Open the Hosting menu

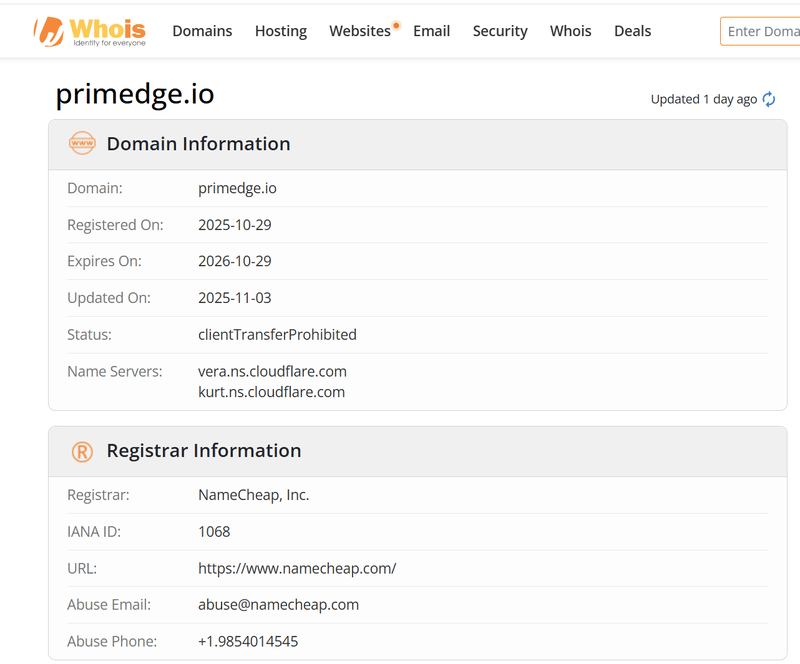pyautogui.click(x=281, y=31)
